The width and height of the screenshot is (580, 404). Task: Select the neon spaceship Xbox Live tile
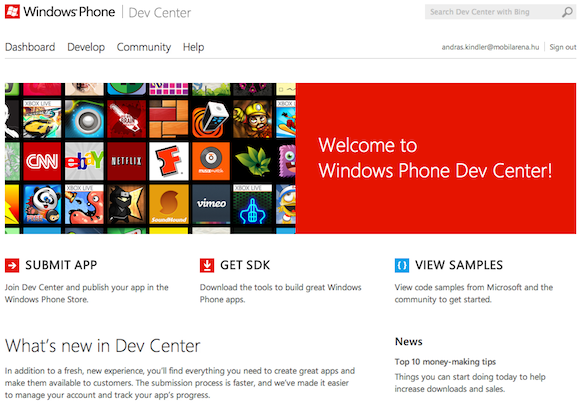[x=253, y=204]
